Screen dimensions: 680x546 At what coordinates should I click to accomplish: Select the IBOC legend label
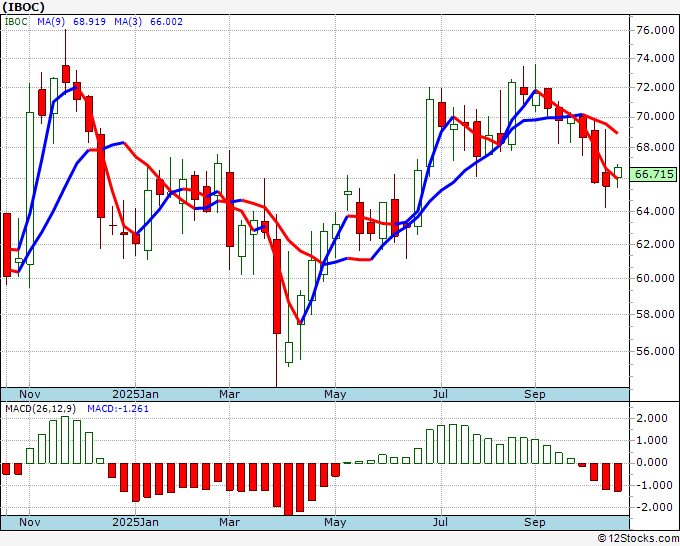(18, 21)
